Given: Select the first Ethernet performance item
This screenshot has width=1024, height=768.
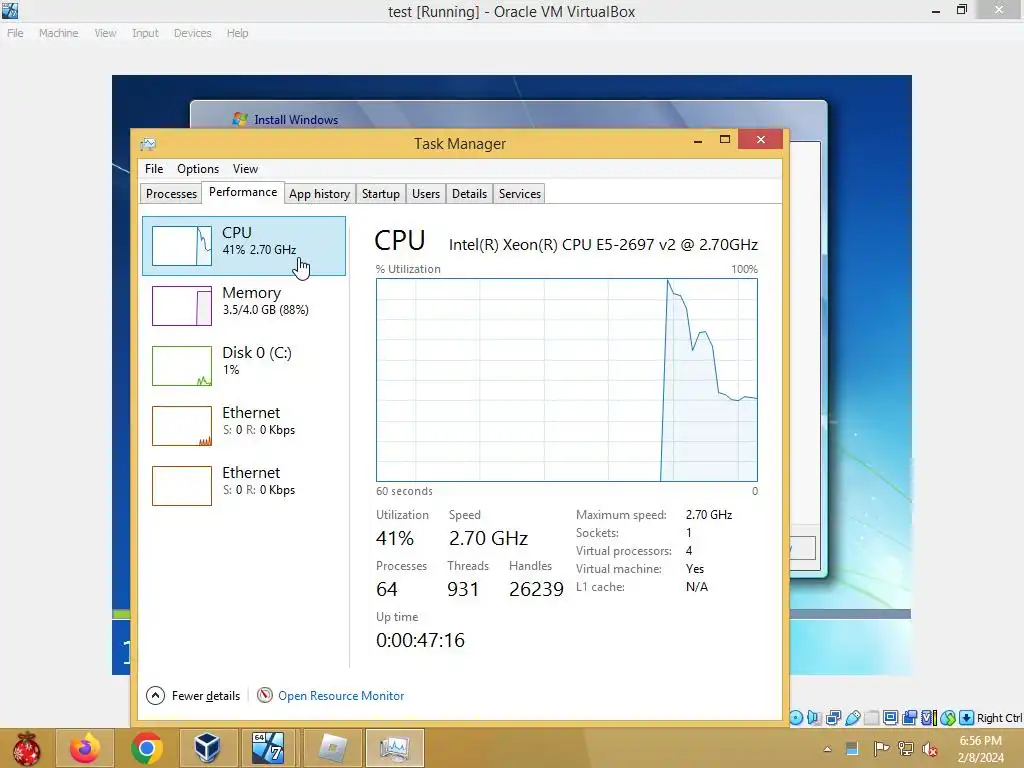Looking at the screenshot, I should [244, 426].
